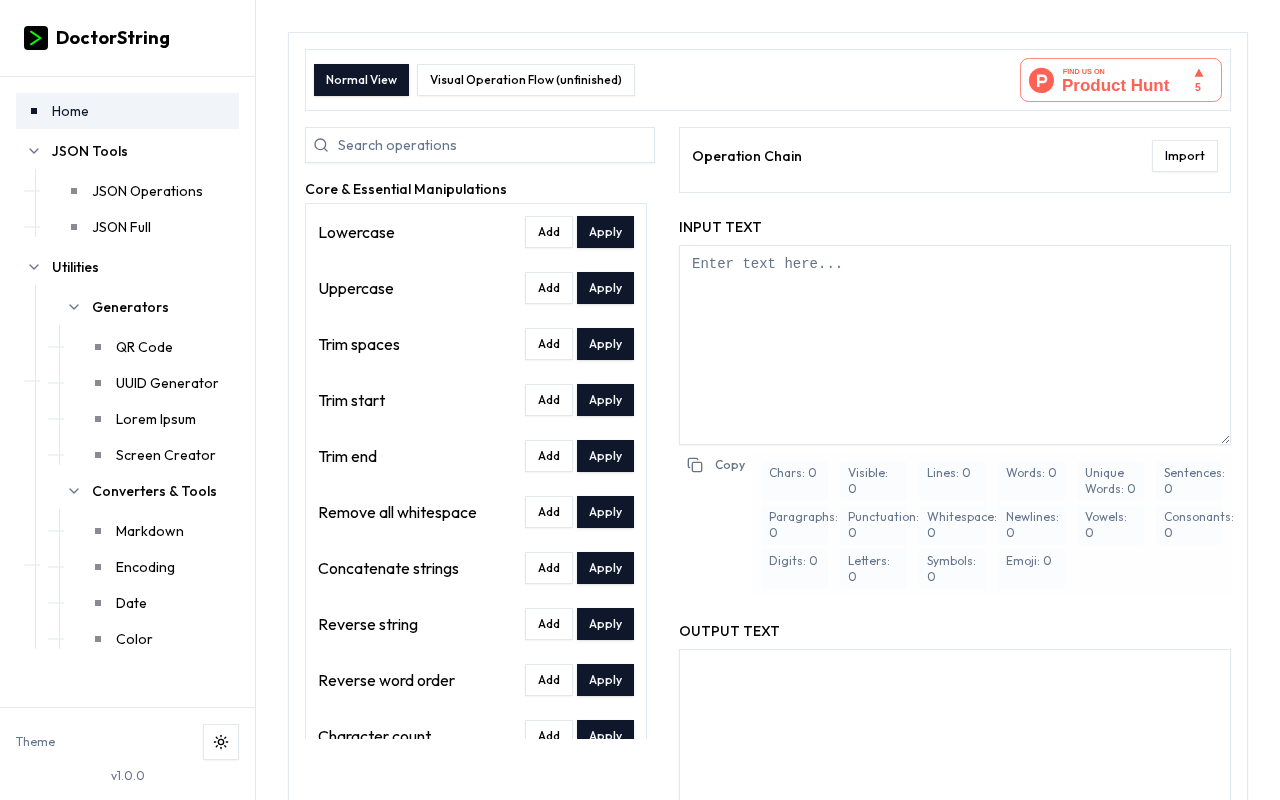
Task: Open the QR Code generator
Action: coord(144,347)
